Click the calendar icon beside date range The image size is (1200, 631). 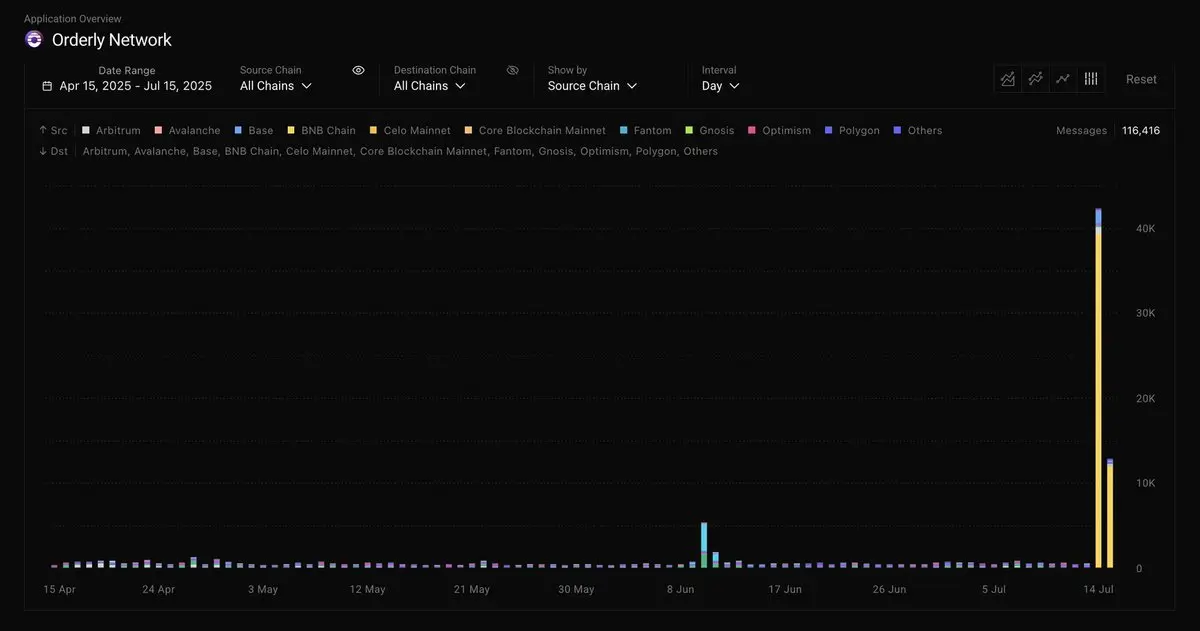point(47,86)
